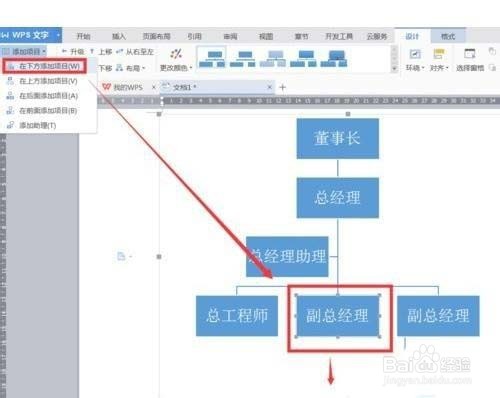Image resolution: width=500 pixels, height=398 pixels.
Task: Add a new document tab with plus
Action: (x=282, y=87)
